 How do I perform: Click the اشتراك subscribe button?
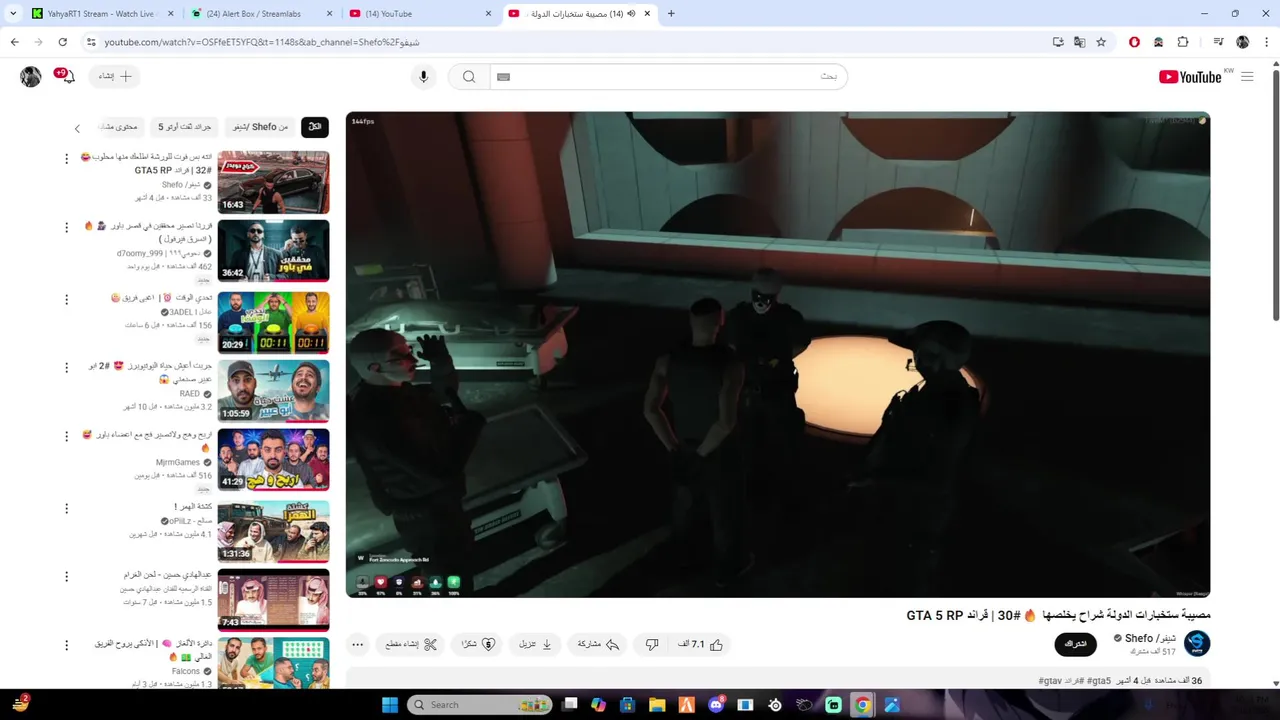pyautogui.click(x=1075, y=644)
